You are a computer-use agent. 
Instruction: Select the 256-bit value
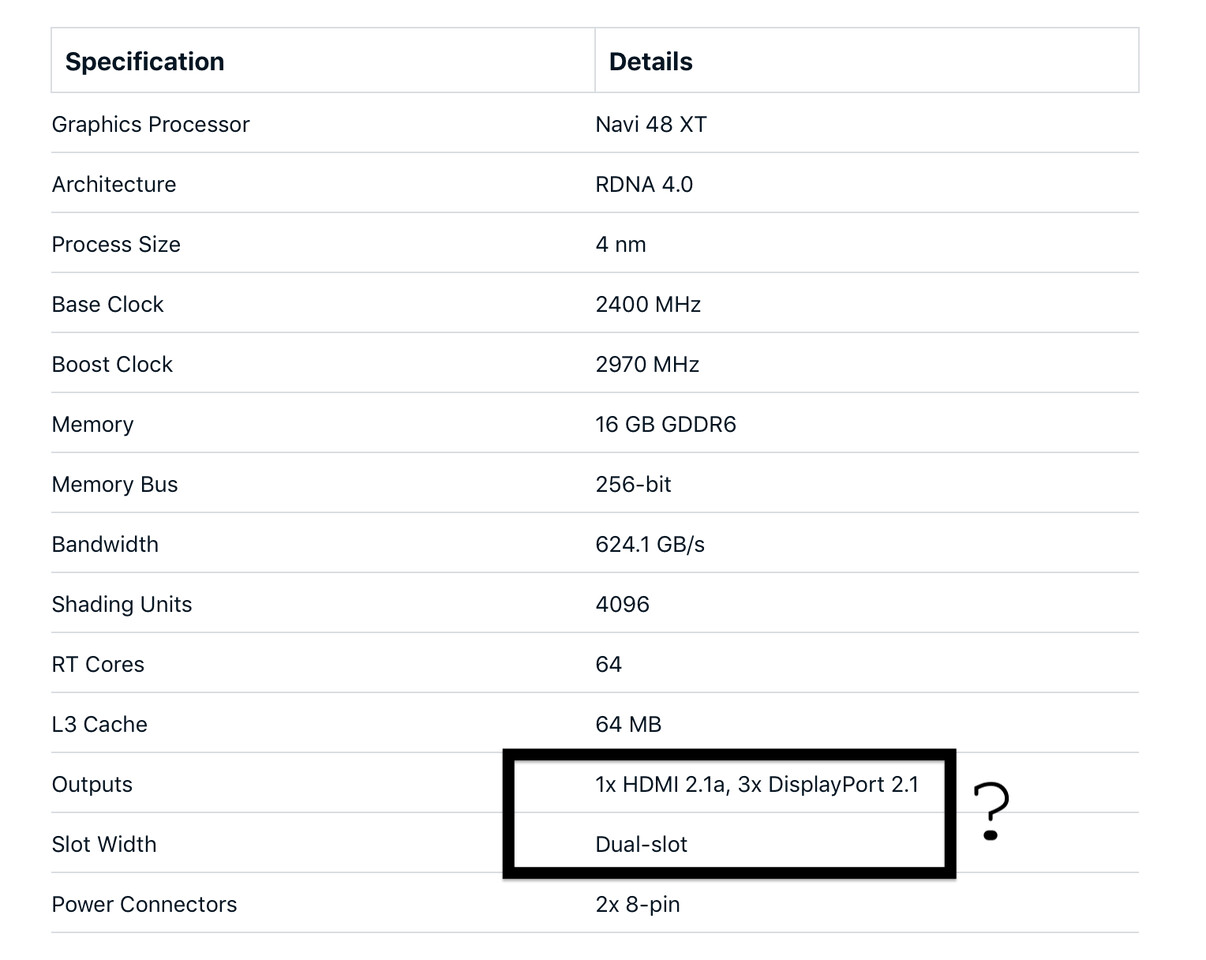click(634, 485)
